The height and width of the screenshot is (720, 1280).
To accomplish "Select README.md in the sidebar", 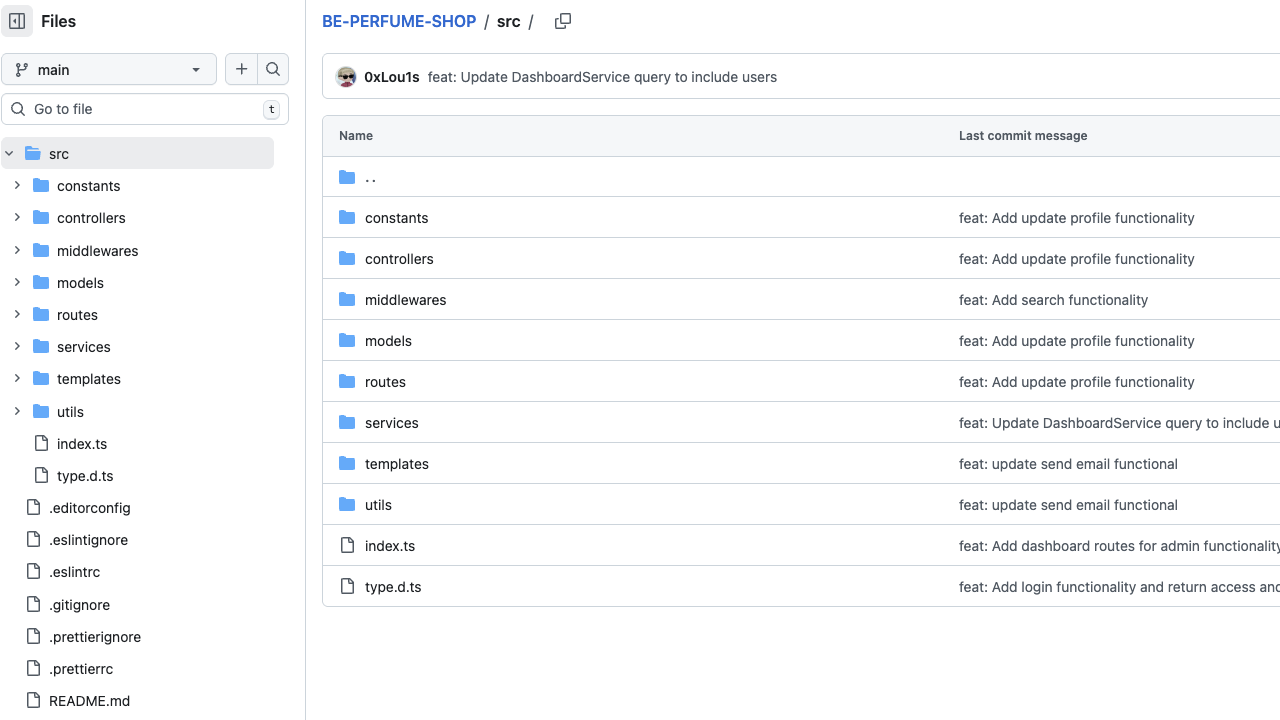I will (89, 700).
